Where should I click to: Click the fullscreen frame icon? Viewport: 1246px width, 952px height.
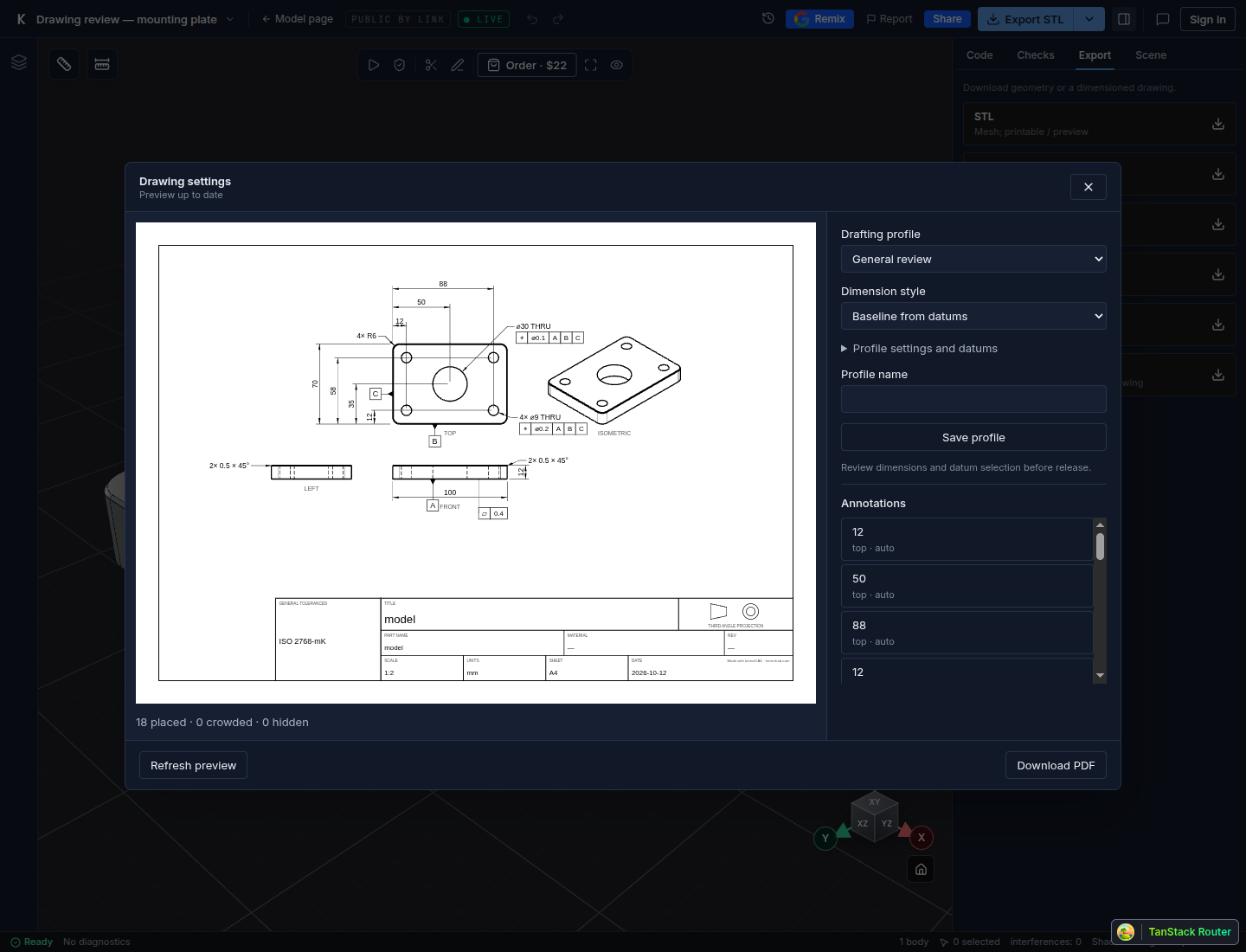591,65
